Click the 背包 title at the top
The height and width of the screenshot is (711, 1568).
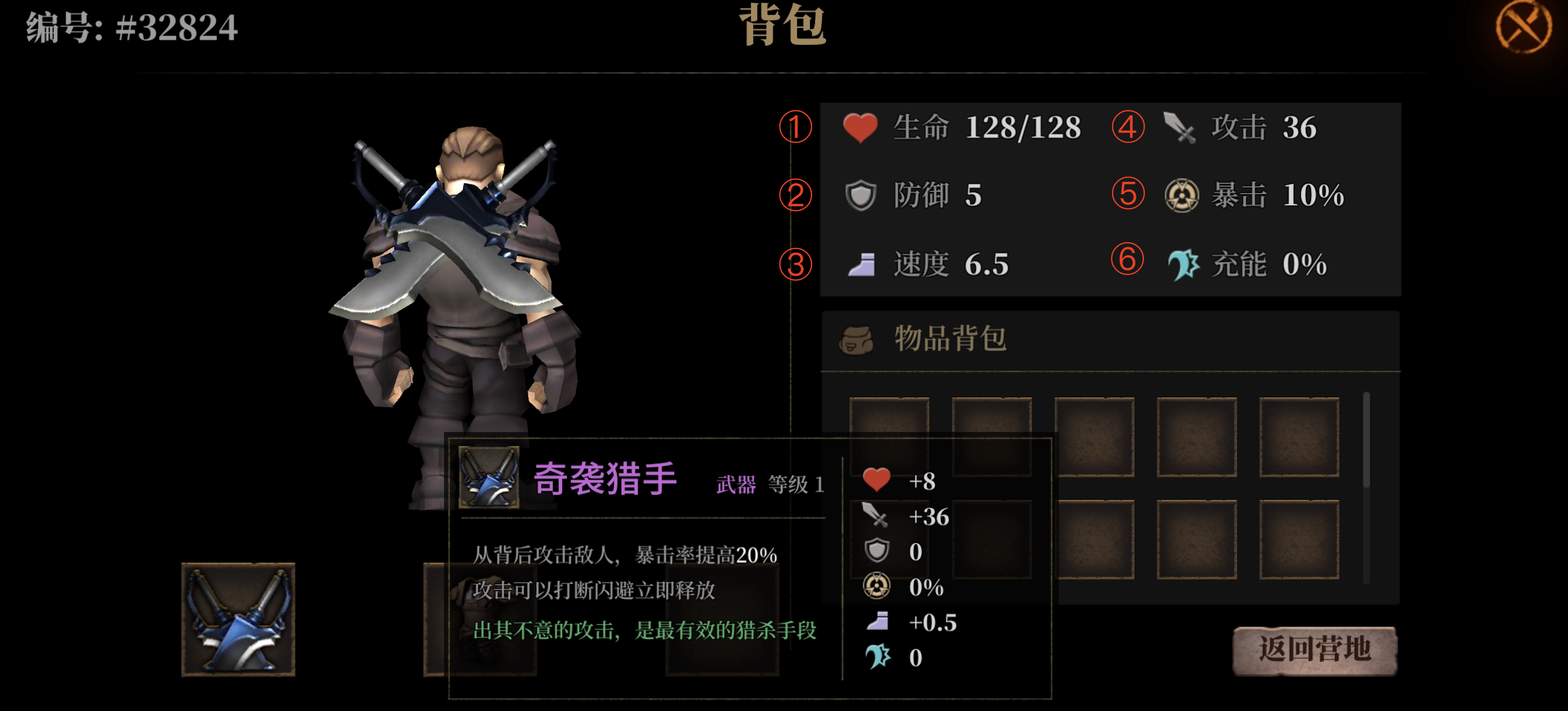point(783,24)
